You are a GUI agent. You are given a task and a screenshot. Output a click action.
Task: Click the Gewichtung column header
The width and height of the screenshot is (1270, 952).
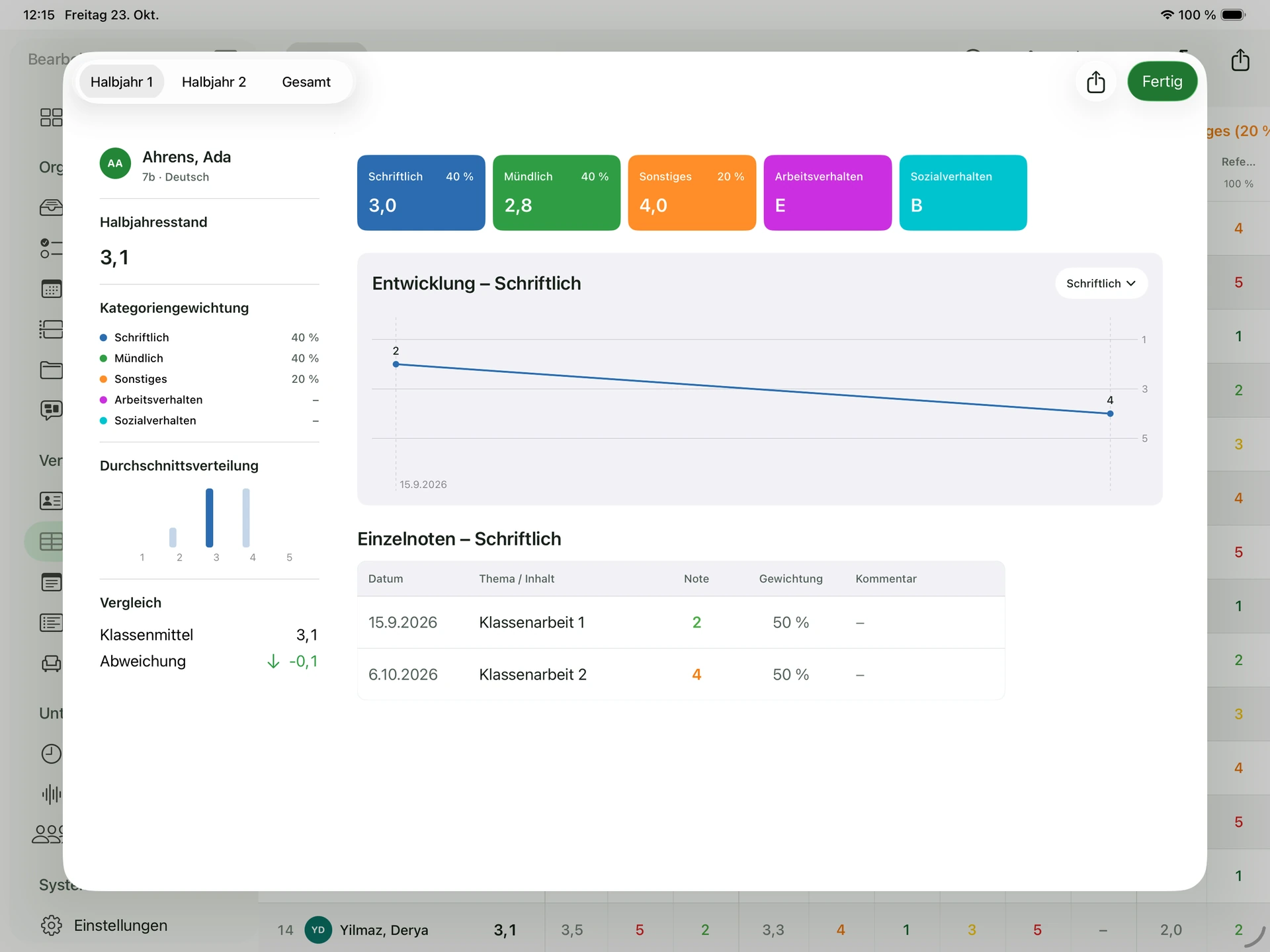coord(790,579)
